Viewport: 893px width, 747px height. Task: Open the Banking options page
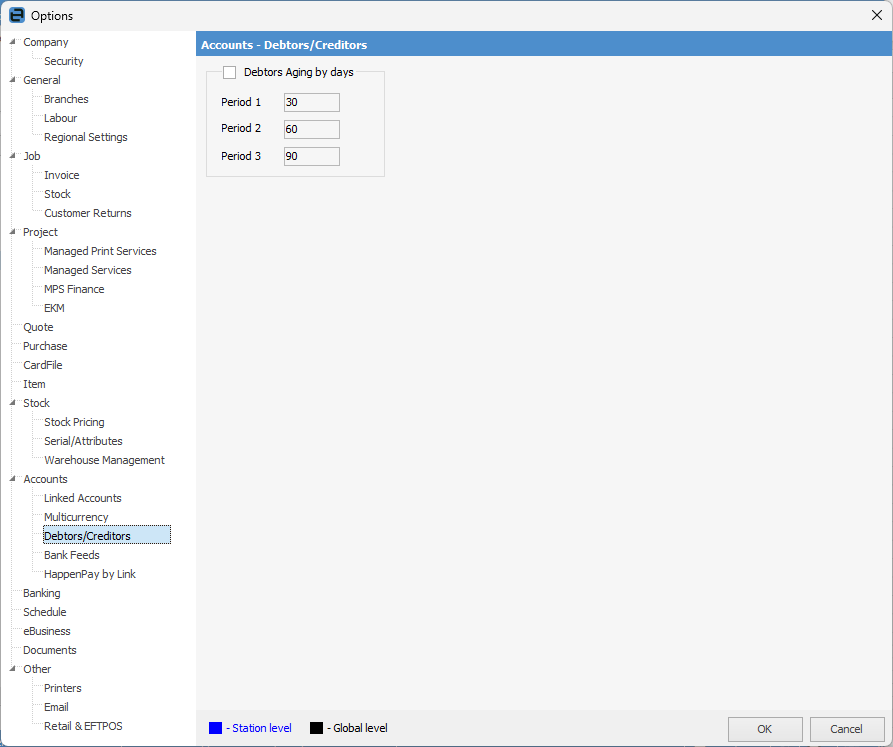point(42,593)
